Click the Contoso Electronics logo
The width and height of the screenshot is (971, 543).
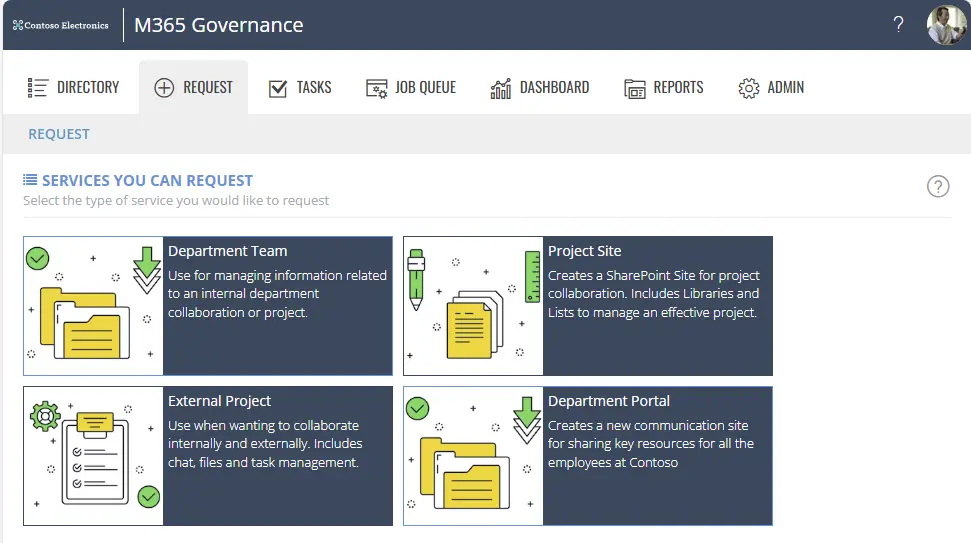coord(61,25)
